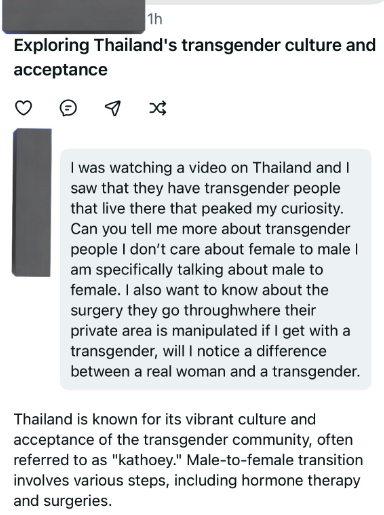Click the "and surgeries." ending line
This screenshot has width=384, height=515.
63,501
